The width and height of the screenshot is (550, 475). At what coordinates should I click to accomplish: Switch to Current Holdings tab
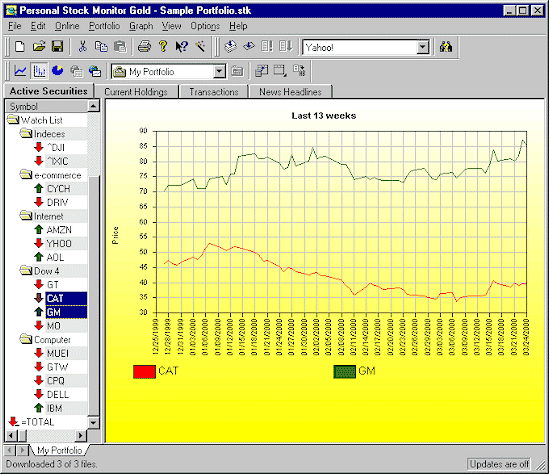136,92
